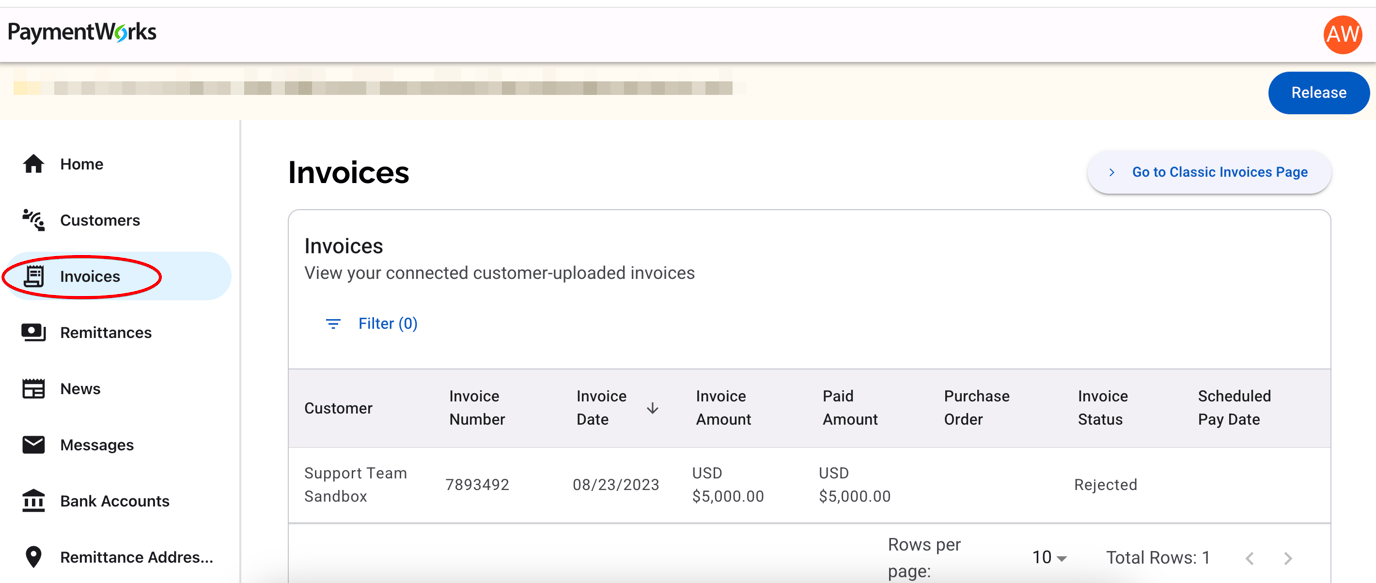Image resolution: width=1376 pixels, height=583 pixels.
Task: Open the News section from the sidebar menu
Action: [79, 388]
